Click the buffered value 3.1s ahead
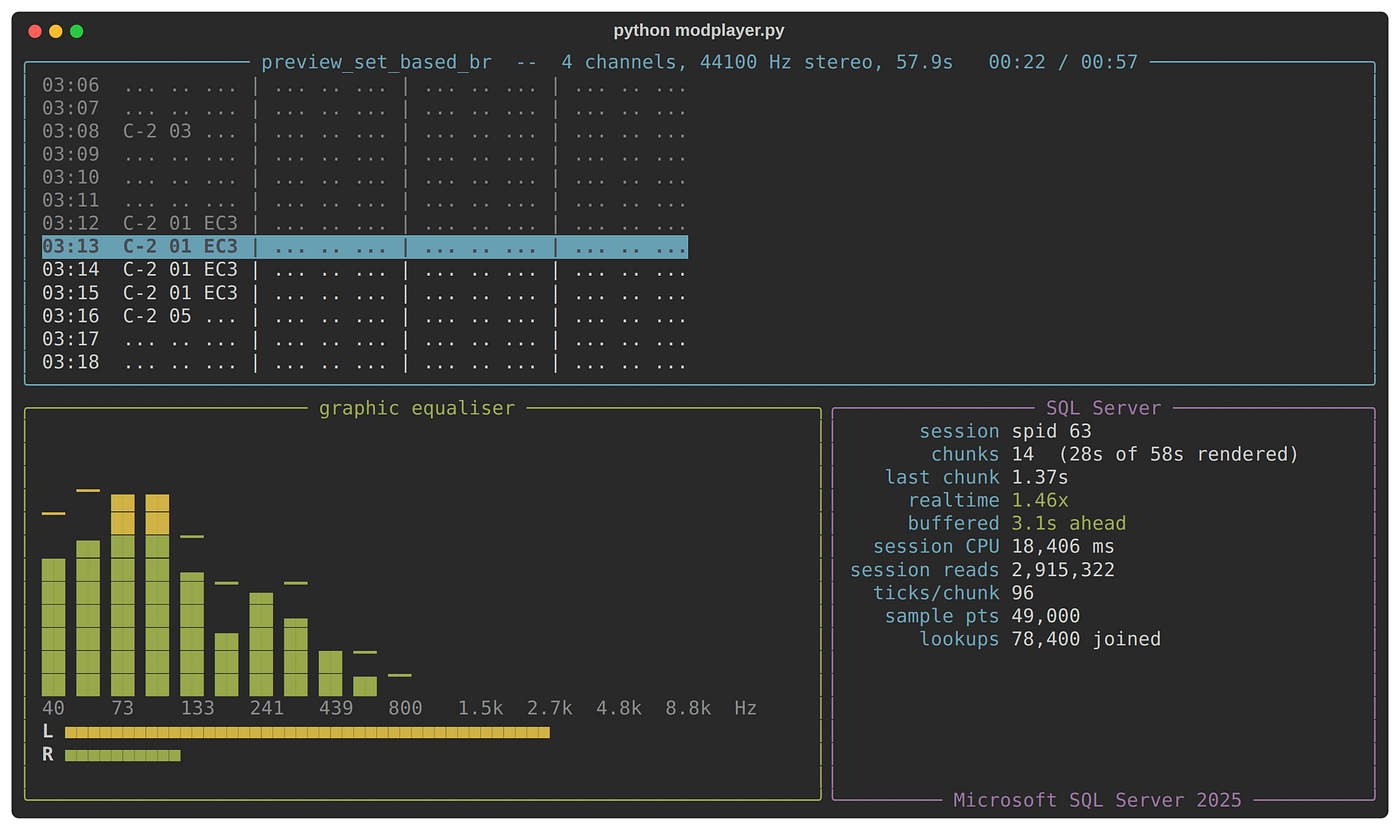The image size is (1400, 830). click(x=1069, y=523)
